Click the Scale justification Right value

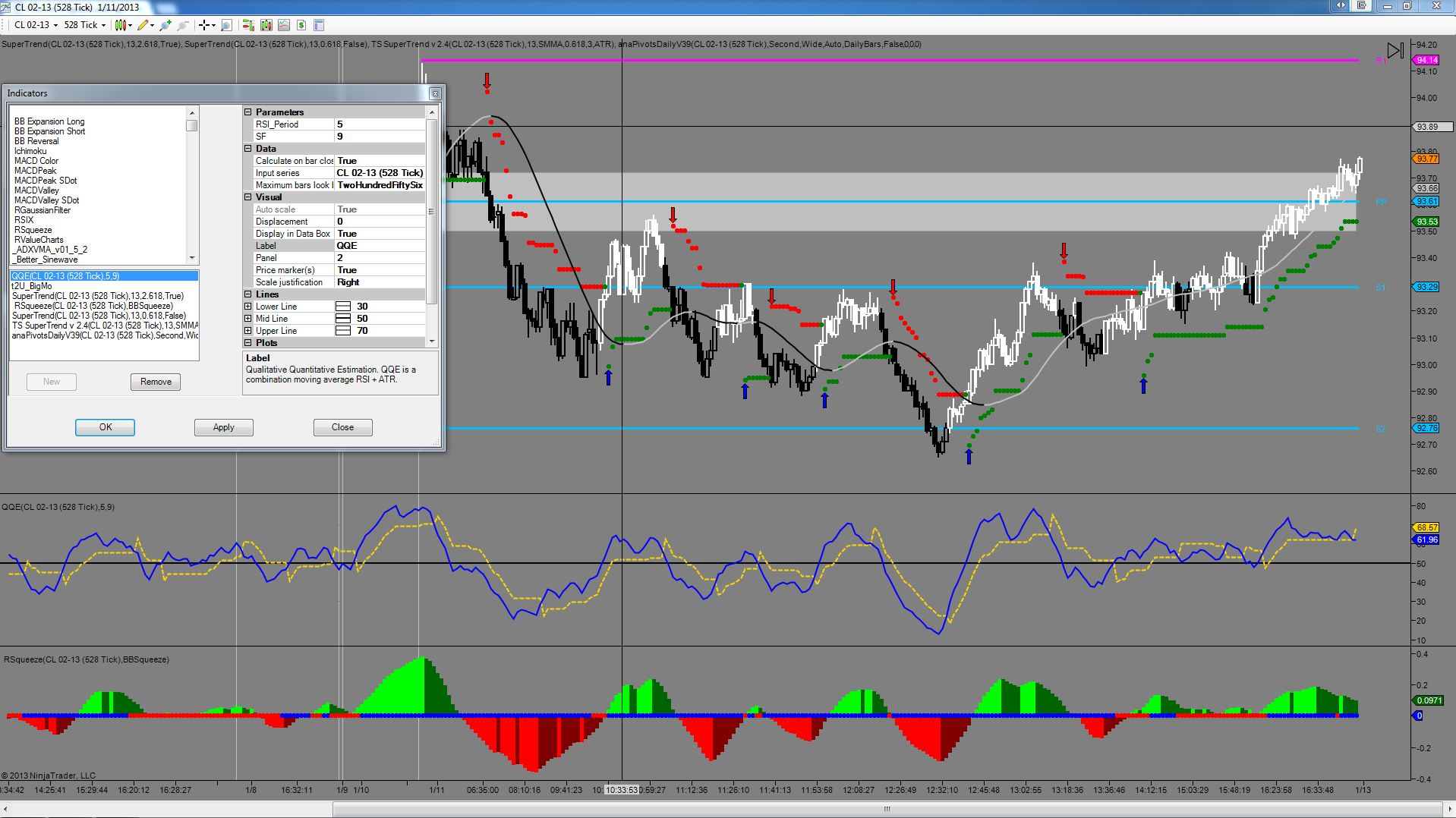pyautogui.click(x=380, y=282)
